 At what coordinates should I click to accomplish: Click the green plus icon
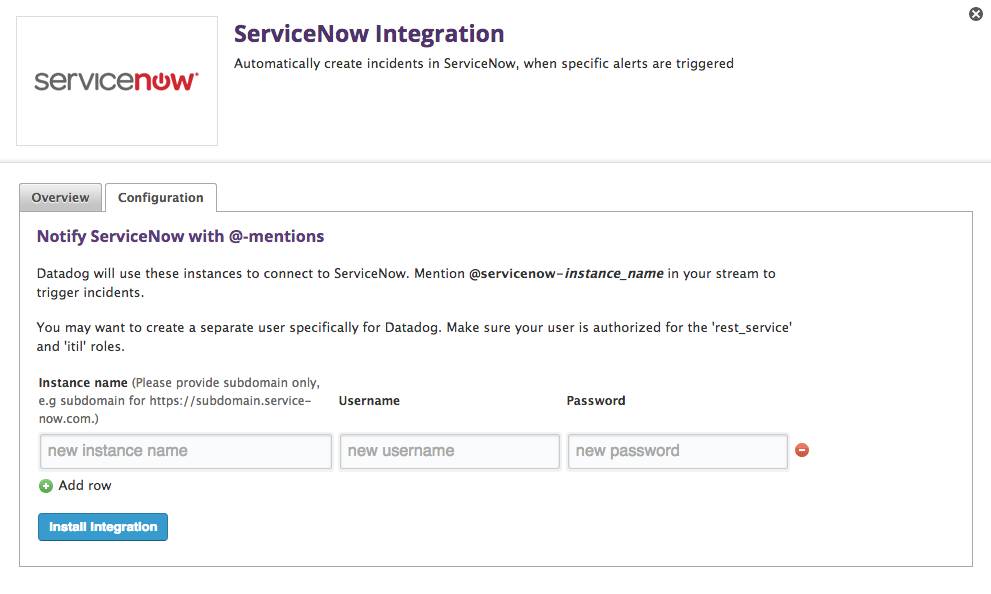[46, 486]
